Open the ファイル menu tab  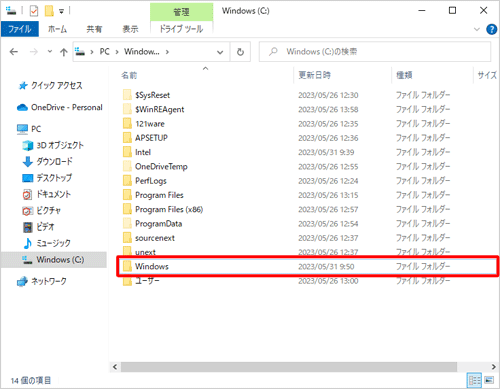(20, 29)
